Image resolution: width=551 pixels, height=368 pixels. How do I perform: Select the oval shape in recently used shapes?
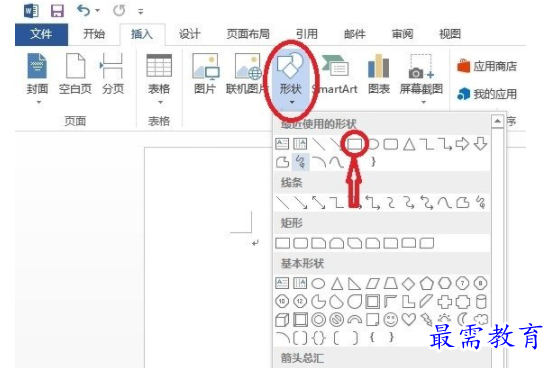(x=373, y=144)
